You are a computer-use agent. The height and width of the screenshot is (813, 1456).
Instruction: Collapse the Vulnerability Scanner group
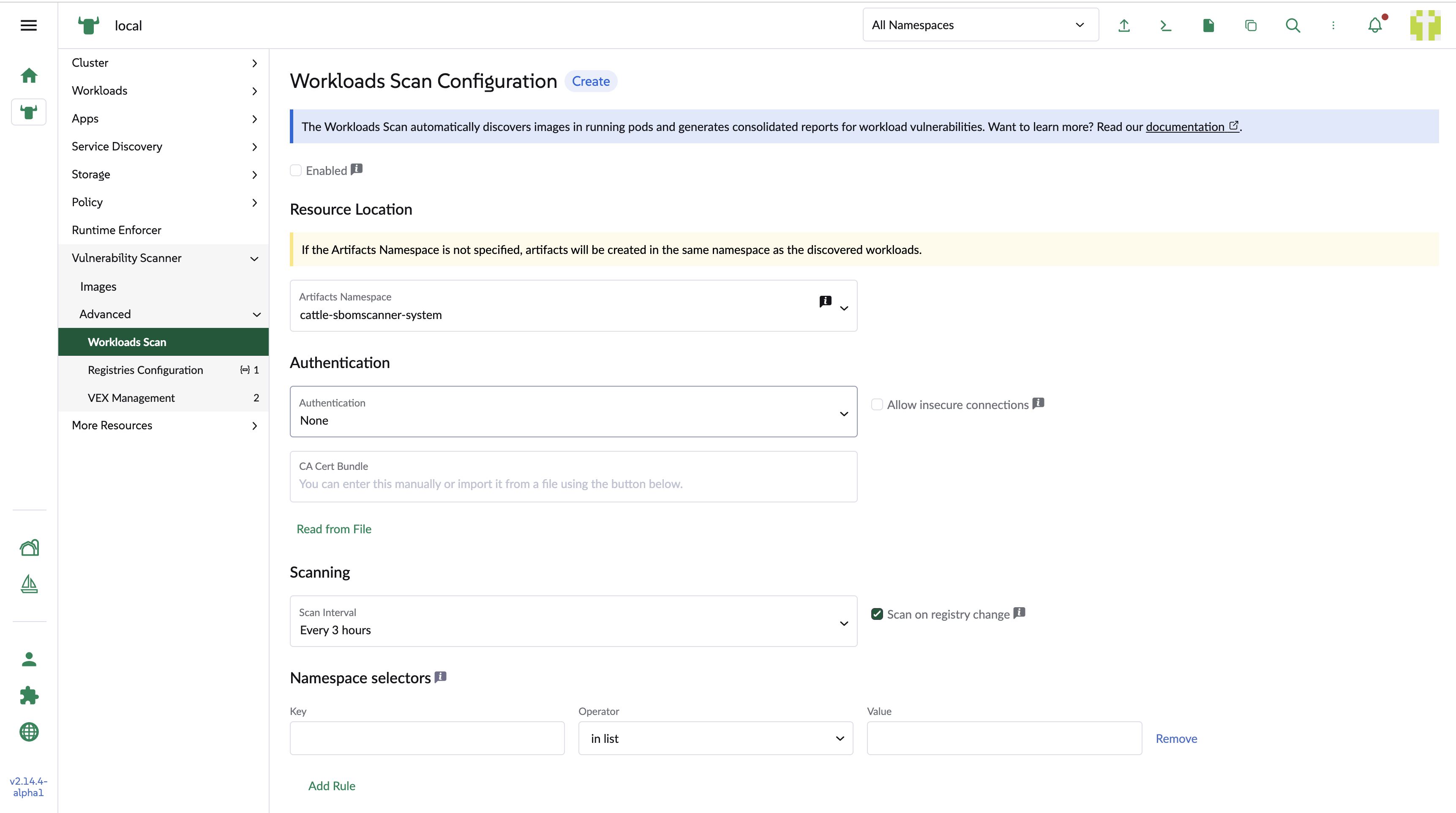click(x=164, y=258)
